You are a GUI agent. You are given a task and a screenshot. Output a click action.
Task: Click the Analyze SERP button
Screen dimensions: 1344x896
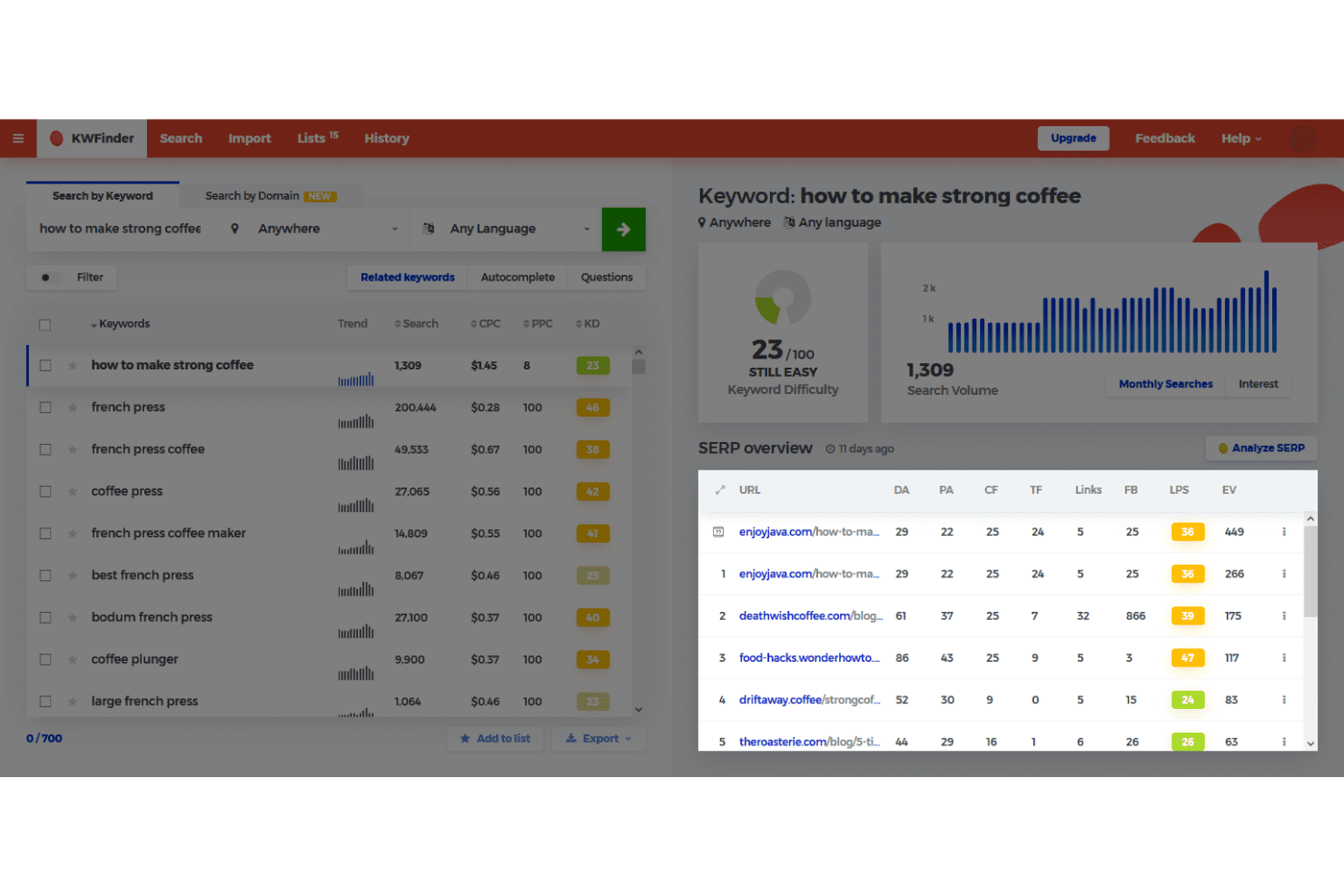pos(1261,448)
